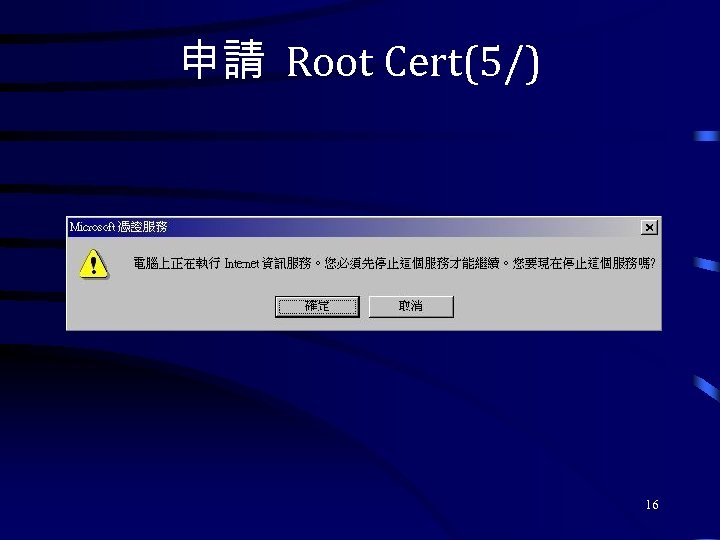Click the slide heading '申請 Root Cert(5/)'
This screenshot has height=540, width=720.
(360, 62)
